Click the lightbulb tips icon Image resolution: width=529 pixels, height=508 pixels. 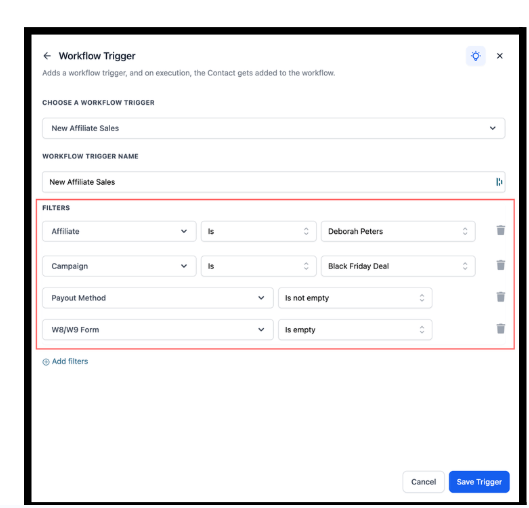point(476,56)
